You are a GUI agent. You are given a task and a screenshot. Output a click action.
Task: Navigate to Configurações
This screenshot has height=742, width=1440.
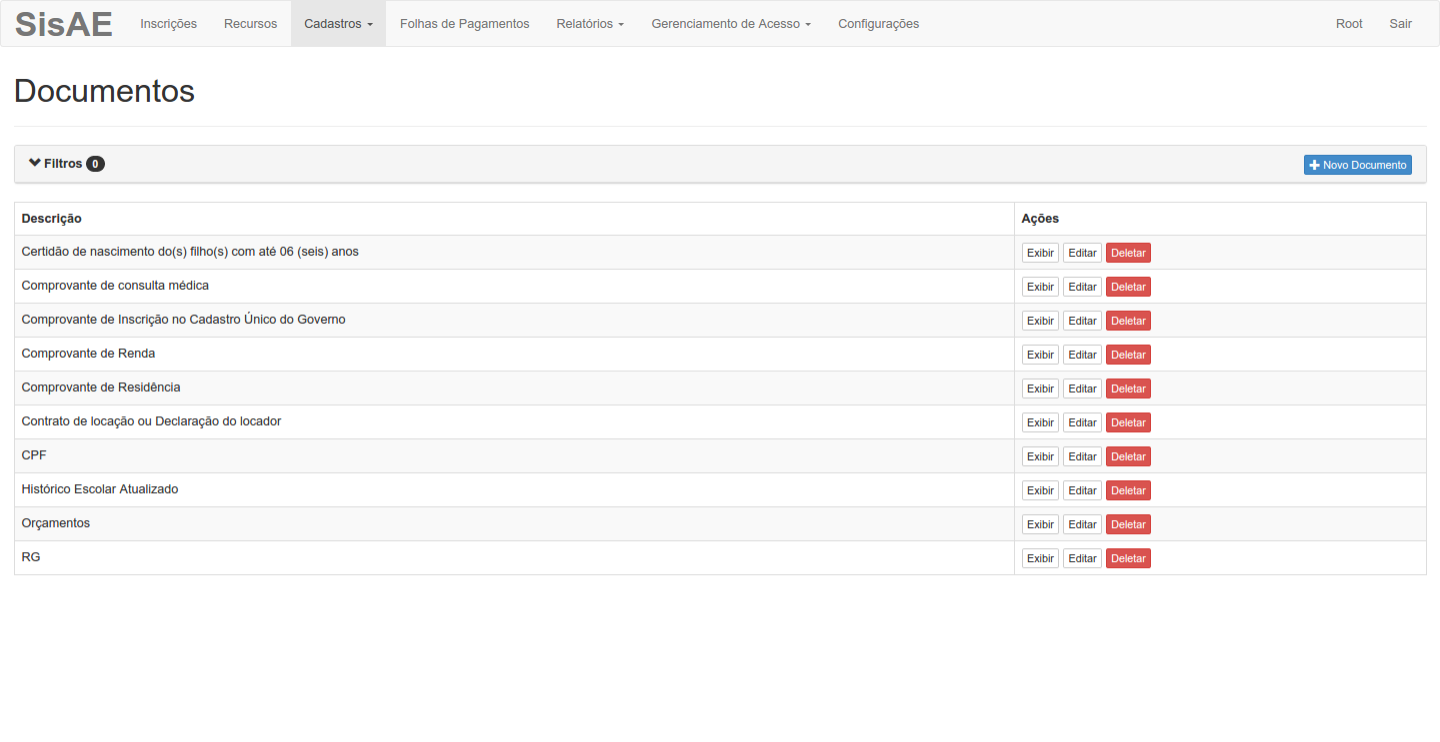879,24
